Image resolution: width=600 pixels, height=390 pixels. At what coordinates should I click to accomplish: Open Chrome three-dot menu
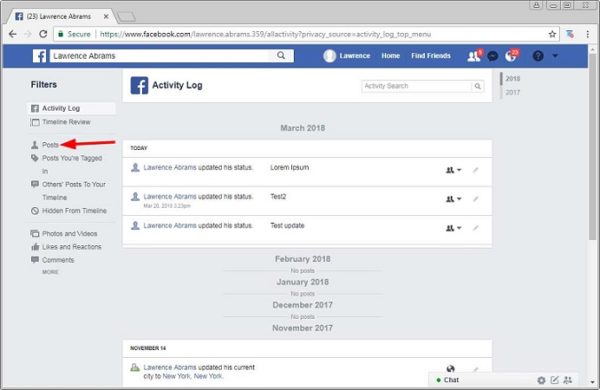pyautogui.click(x=588, y=34)
